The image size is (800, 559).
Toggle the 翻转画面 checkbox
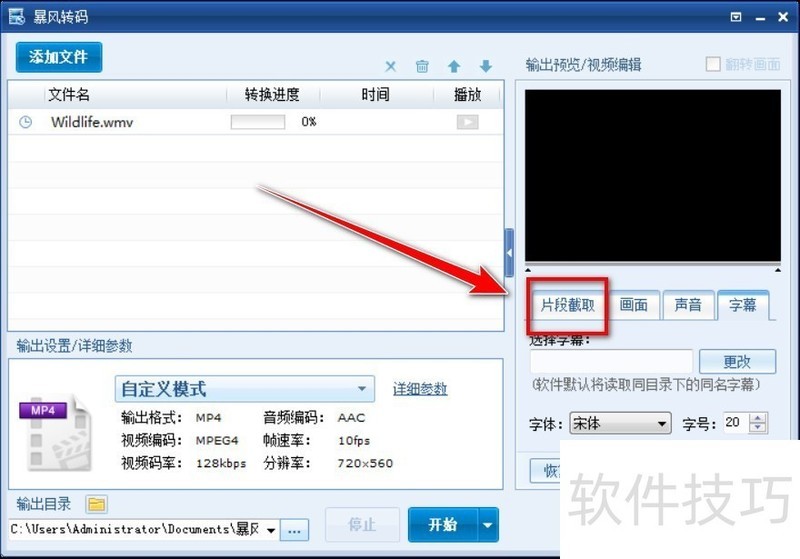click(713, 64)
